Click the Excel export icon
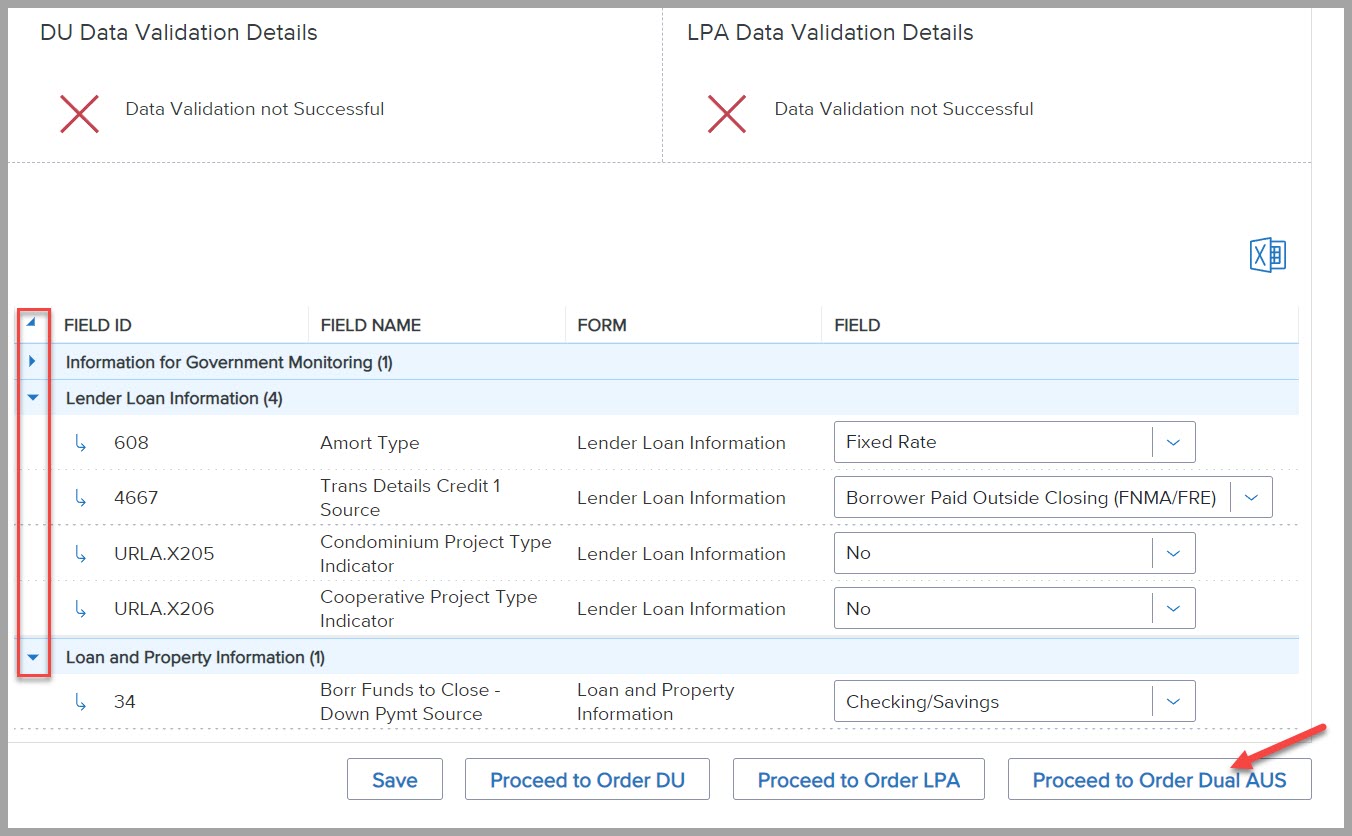The width and height of the screenshot is (1352, 836). pos(1267,255)
